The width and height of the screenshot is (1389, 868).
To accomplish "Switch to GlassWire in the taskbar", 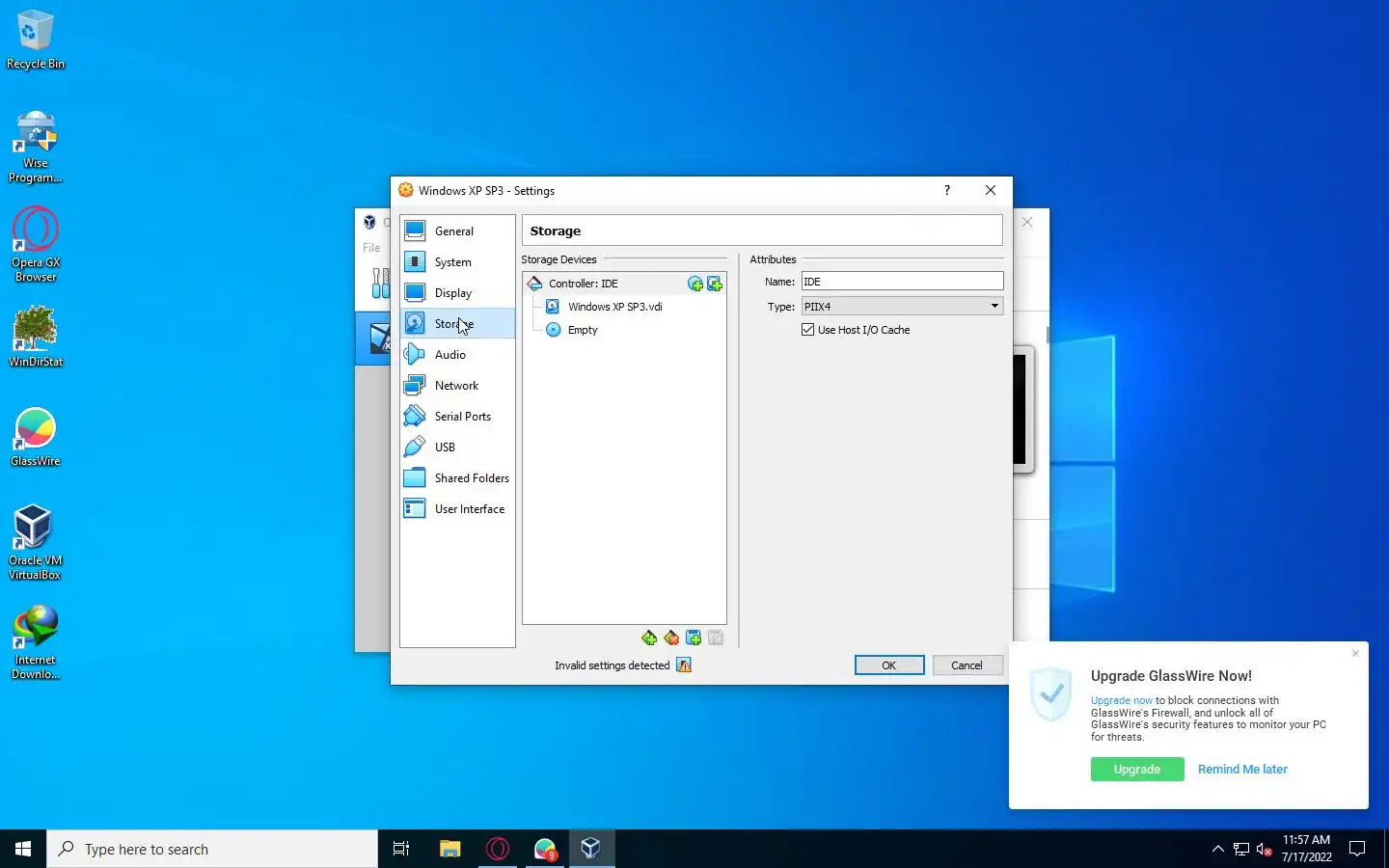I will [545, 849].
